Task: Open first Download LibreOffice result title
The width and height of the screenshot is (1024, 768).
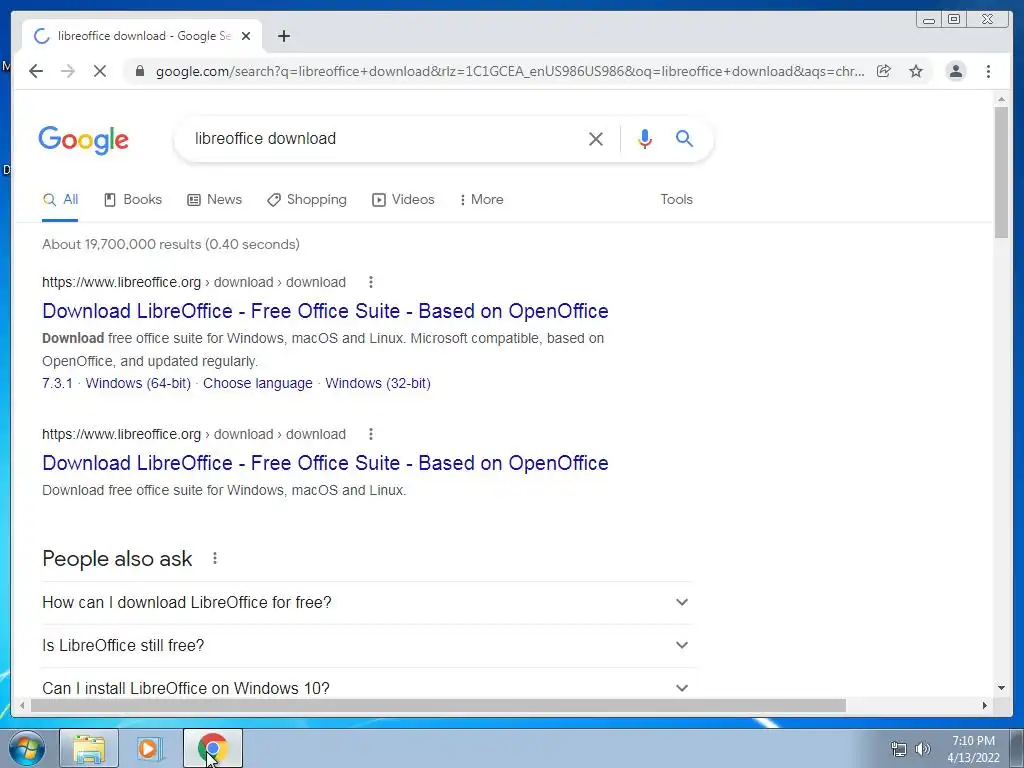Action: tap(325, 311)
